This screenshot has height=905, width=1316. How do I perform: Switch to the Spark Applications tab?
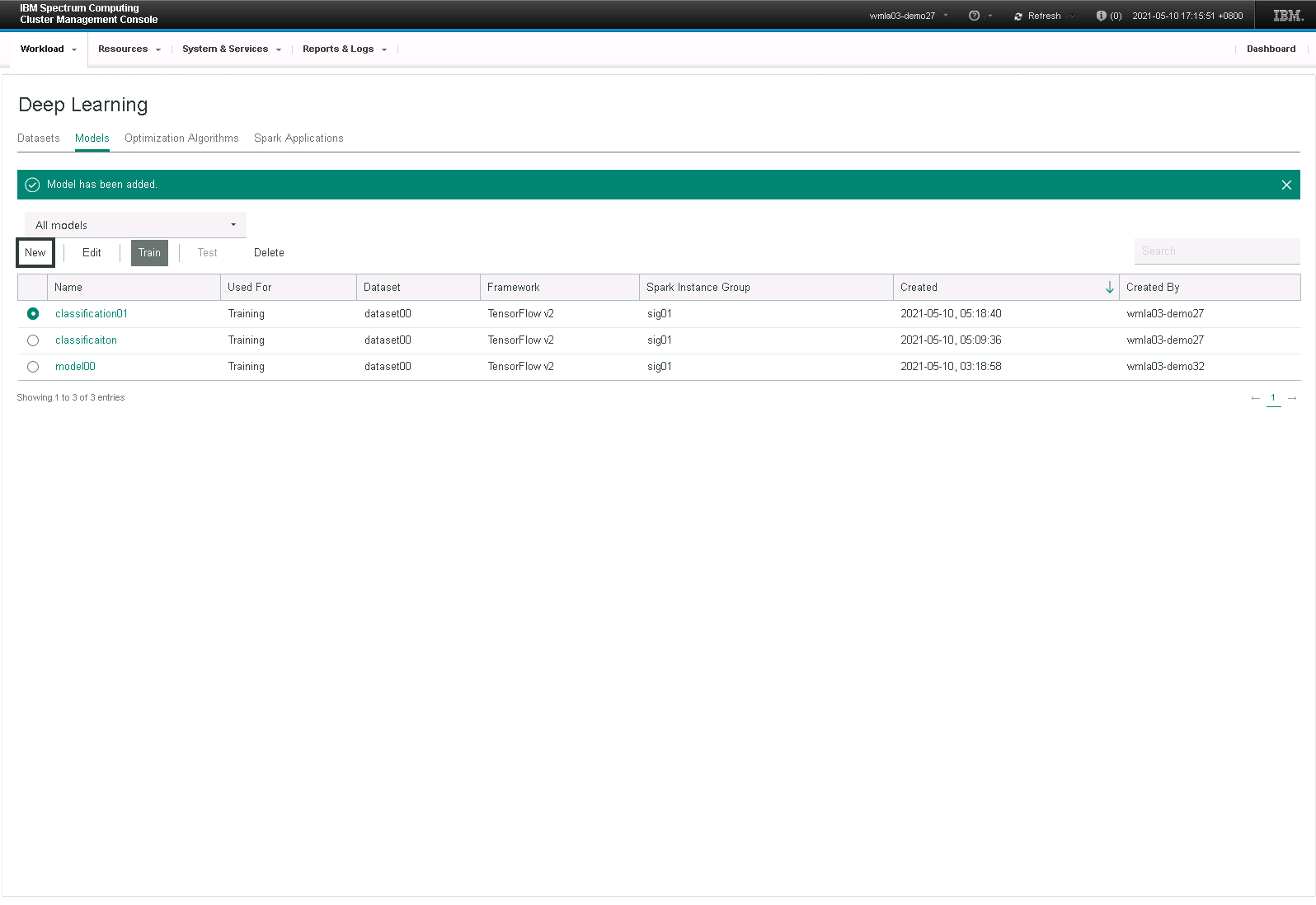pyautogui.click(x=298, y=138)
